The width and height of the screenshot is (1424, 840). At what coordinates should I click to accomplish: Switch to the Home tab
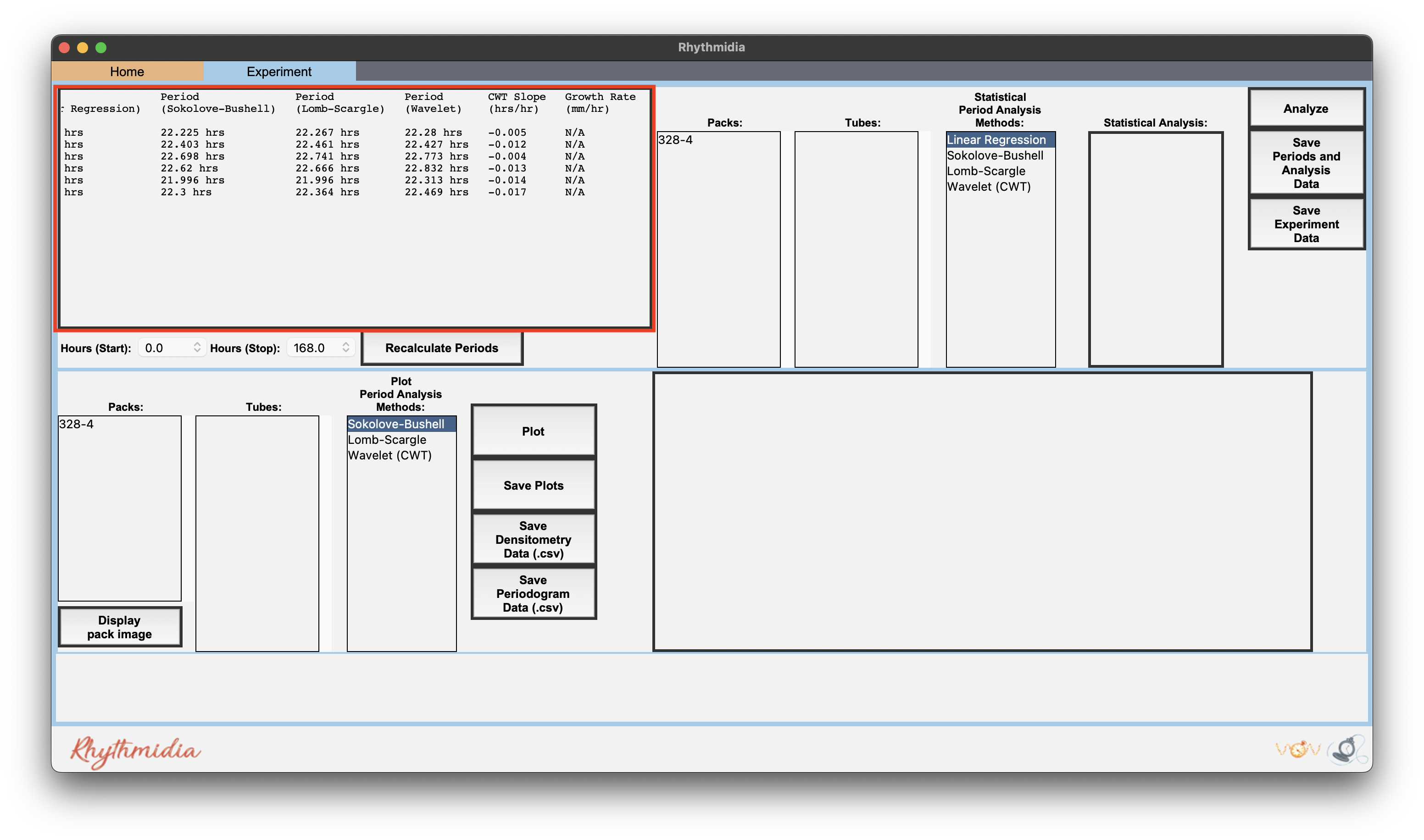click(127, 72)
